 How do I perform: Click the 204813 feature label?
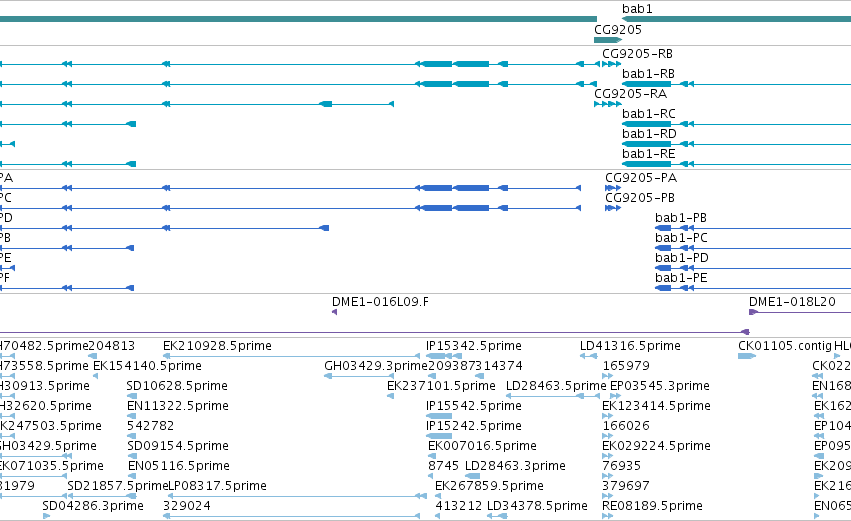[111, 346]
